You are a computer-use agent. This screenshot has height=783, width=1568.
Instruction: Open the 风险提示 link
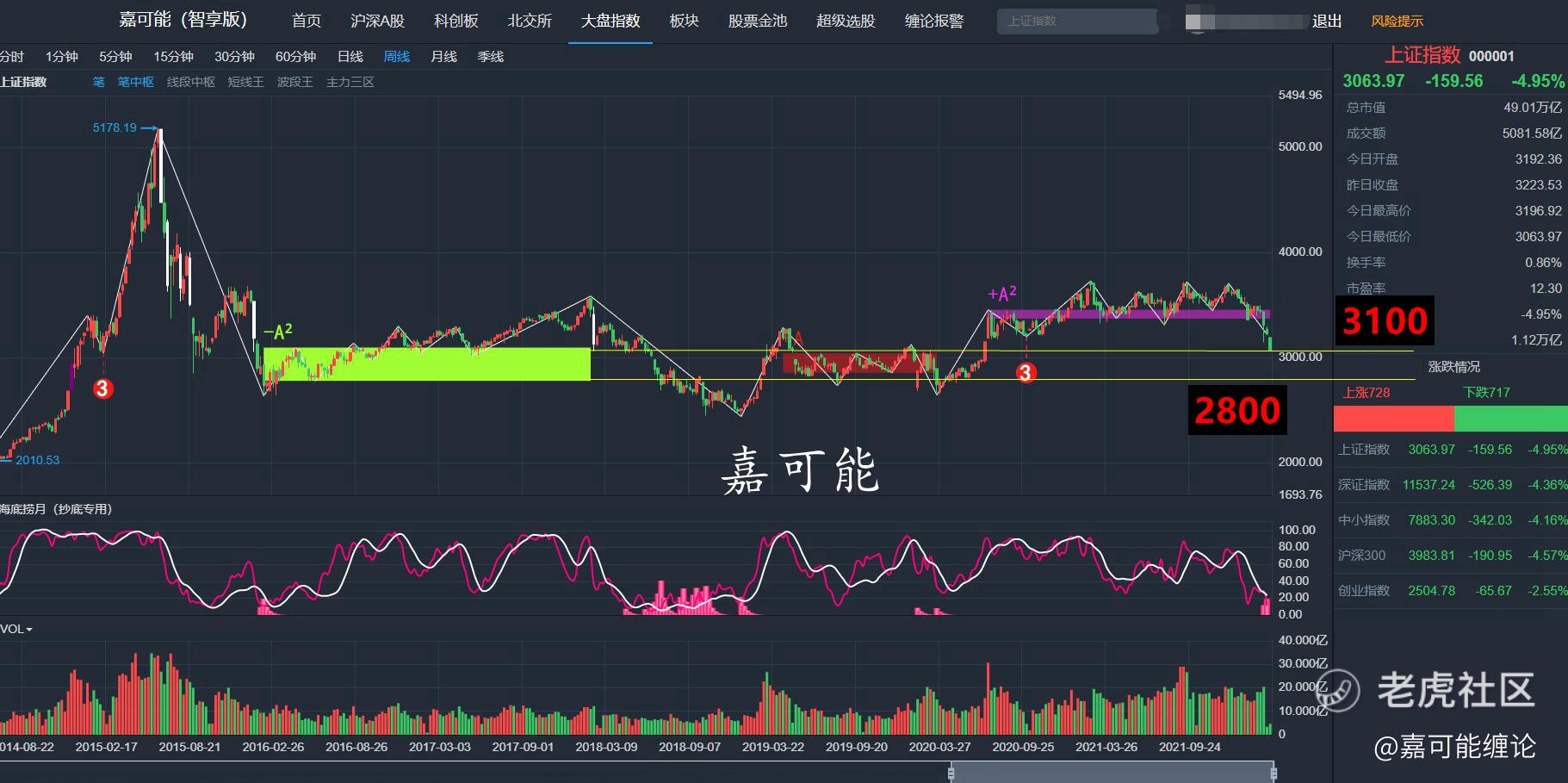click(1398, 21)
